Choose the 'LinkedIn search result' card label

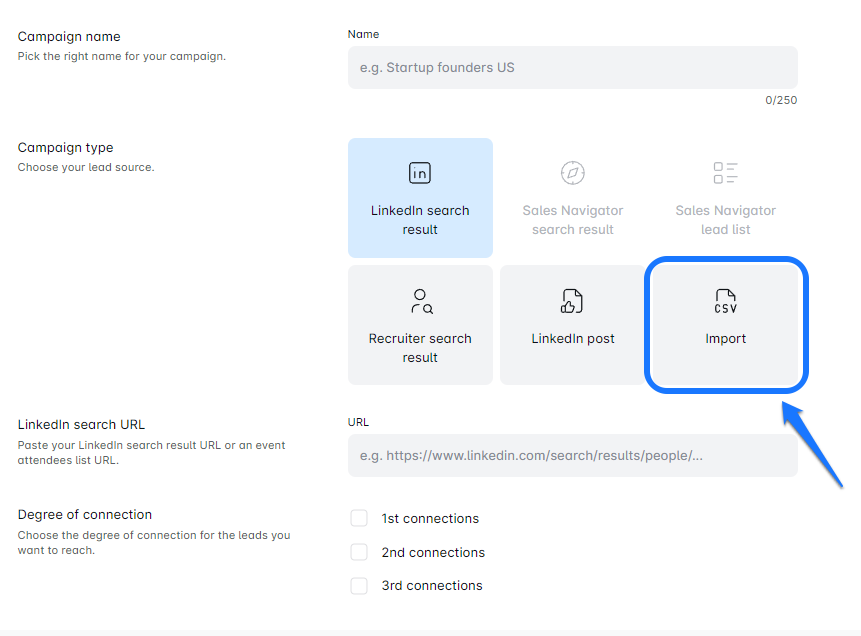420,220
